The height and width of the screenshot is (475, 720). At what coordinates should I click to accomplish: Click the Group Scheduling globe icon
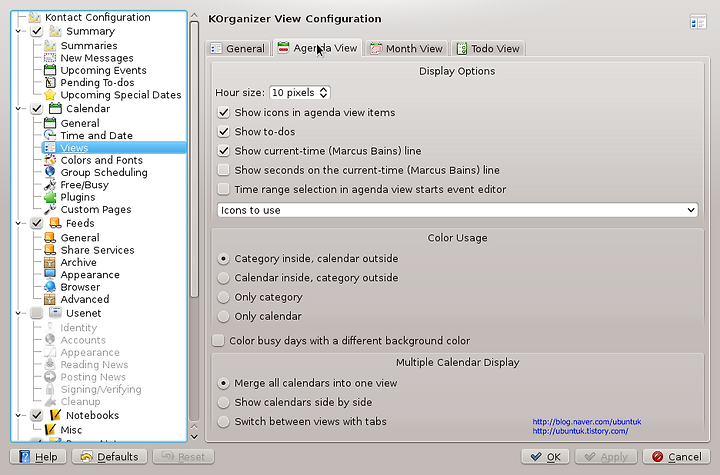click(50, 173)
